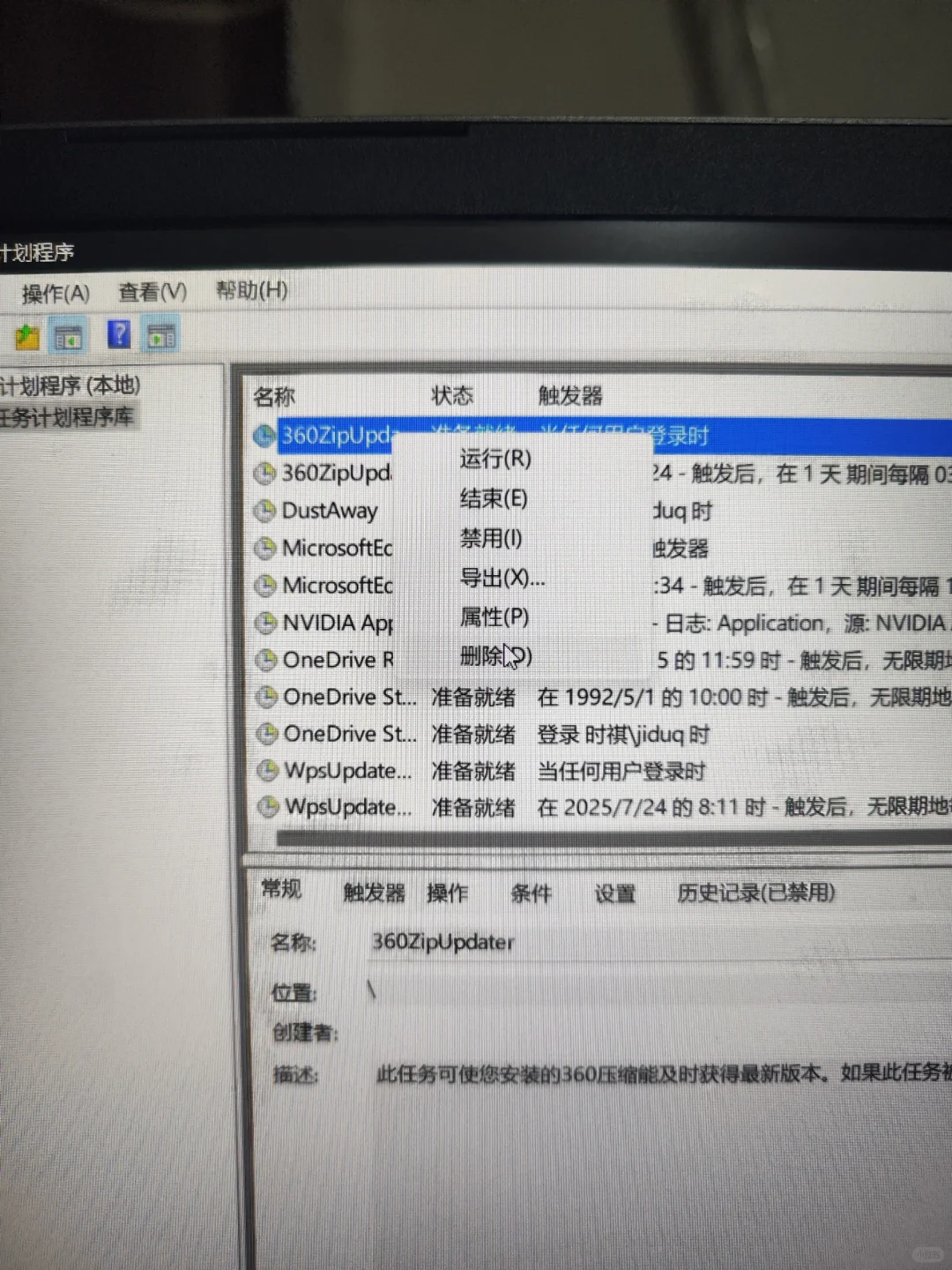
Task: Open 属性(P) from the context menu
Action: click(x=493, y=618)
